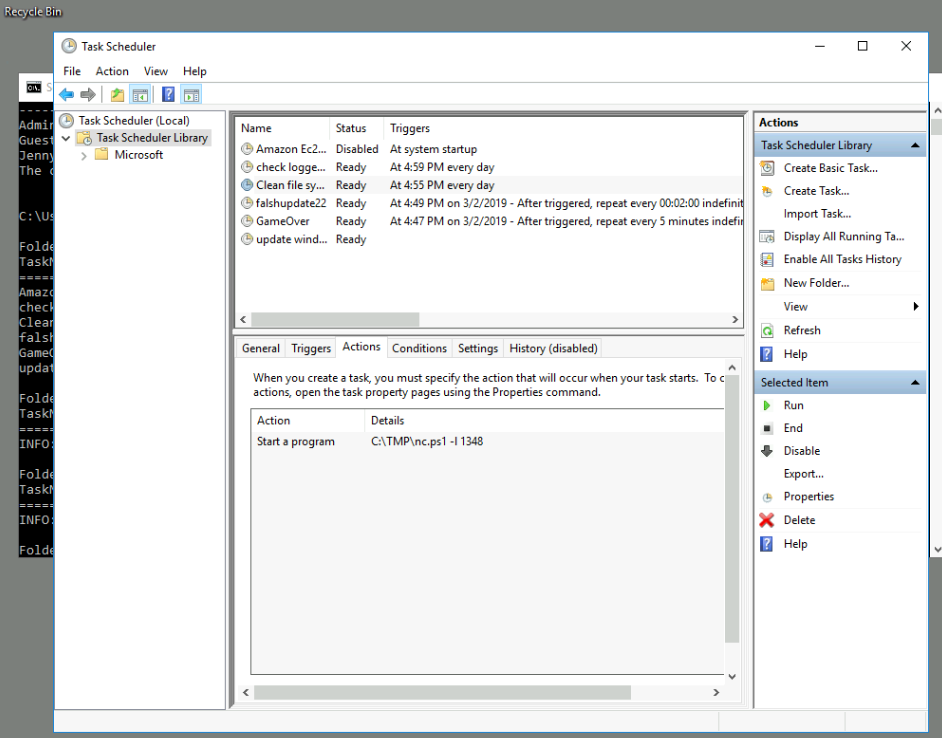Click Properties in the Selected Item pane
The width and height of the screenshot is (942, 738).
pyautogui.click(x=808, y=497)
